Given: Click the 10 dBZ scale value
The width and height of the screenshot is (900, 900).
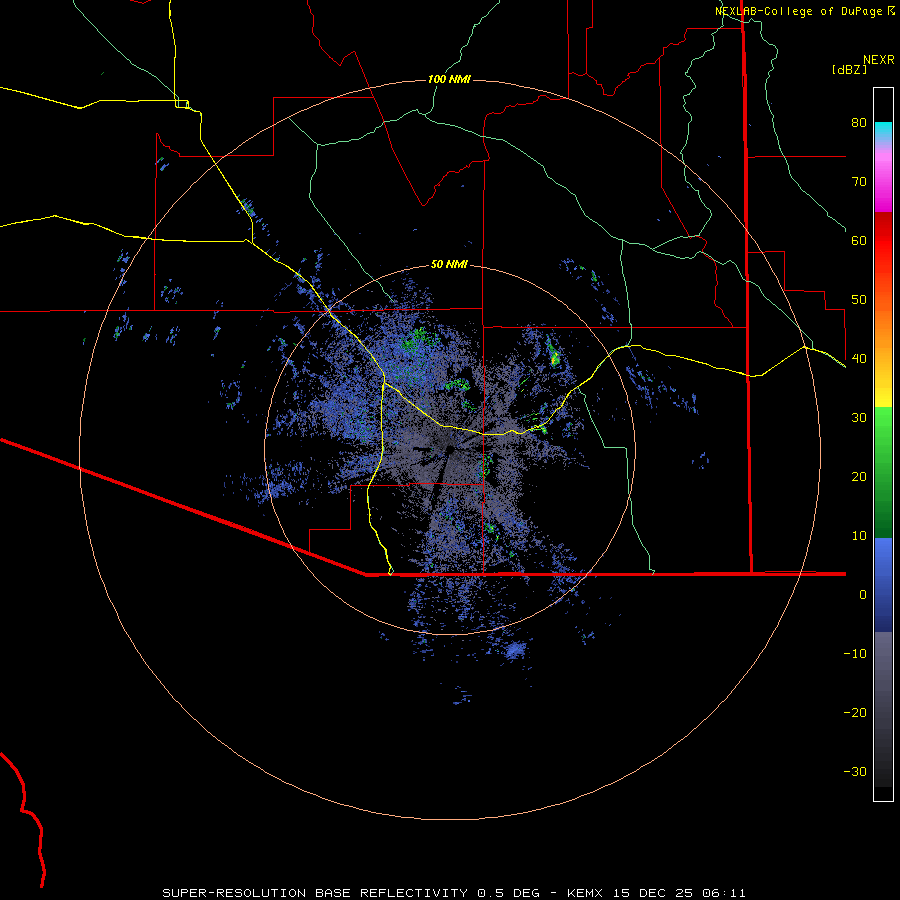Looking at the screenshot, I should point(859,536).
